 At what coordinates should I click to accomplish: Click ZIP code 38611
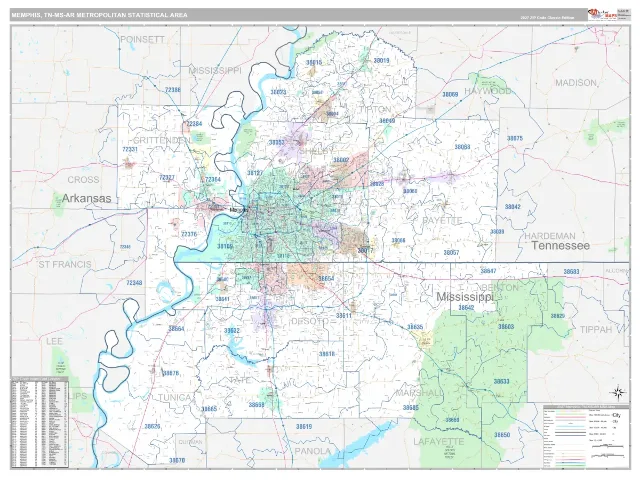344,316
